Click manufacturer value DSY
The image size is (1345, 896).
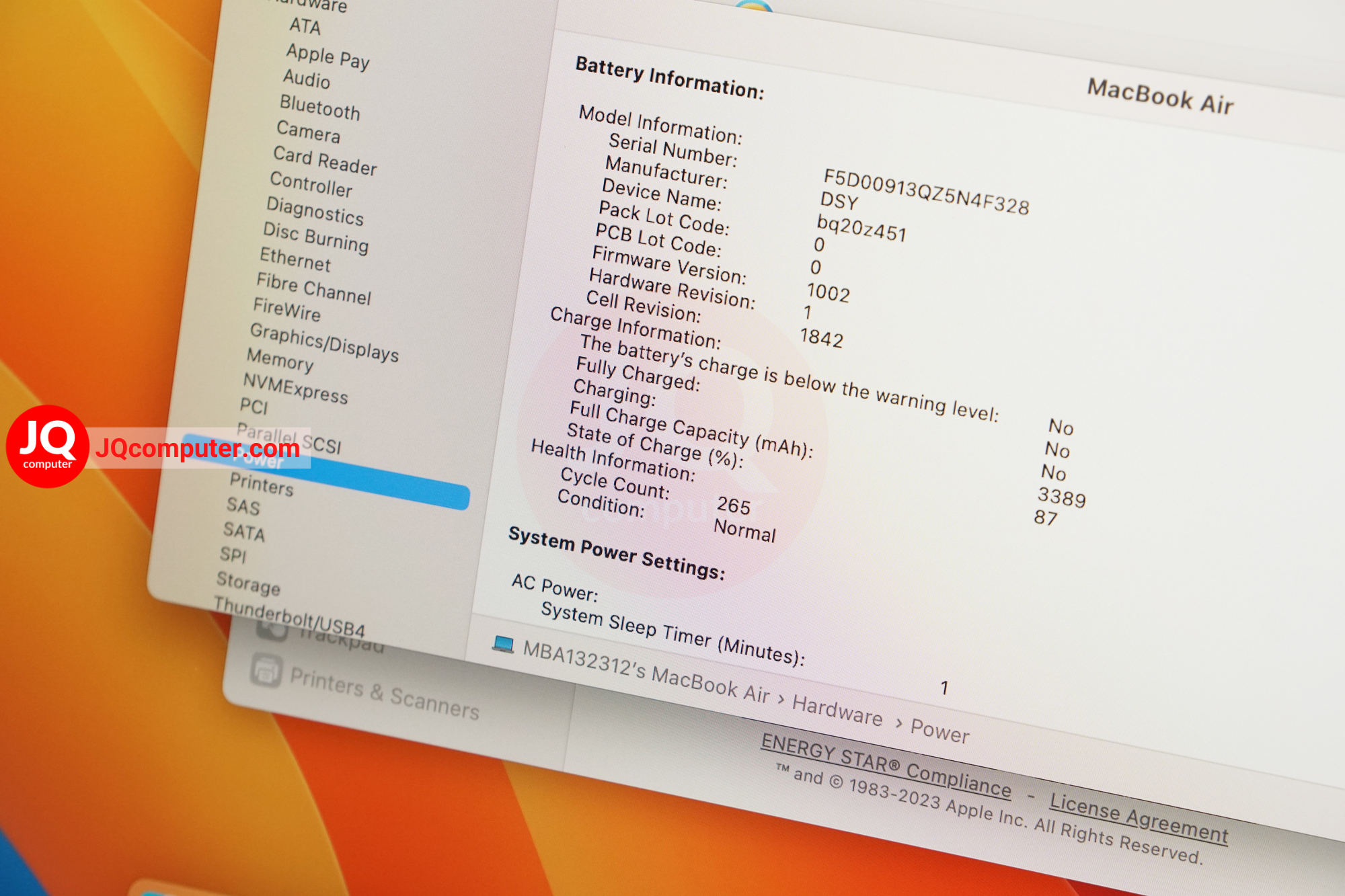839,200
